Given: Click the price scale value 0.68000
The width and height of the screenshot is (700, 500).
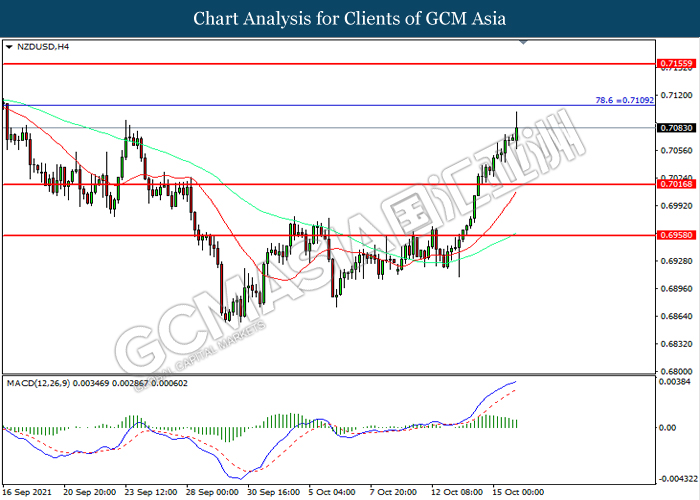Looking at the screenshot, I should tap(677, 371).
